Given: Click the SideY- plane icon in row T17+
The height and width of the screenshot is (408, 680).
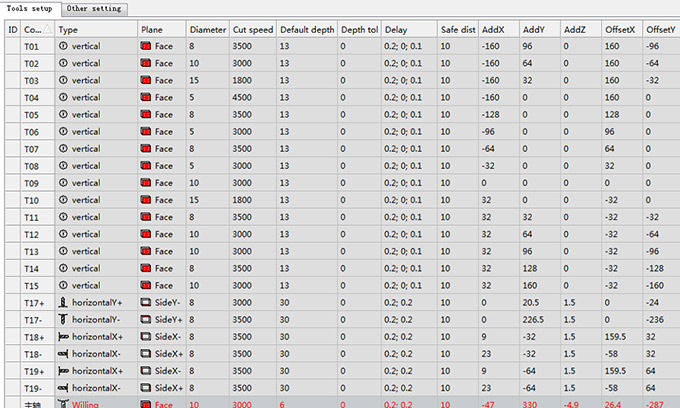Looking at the screenshot, I should [x=146, y=301].
